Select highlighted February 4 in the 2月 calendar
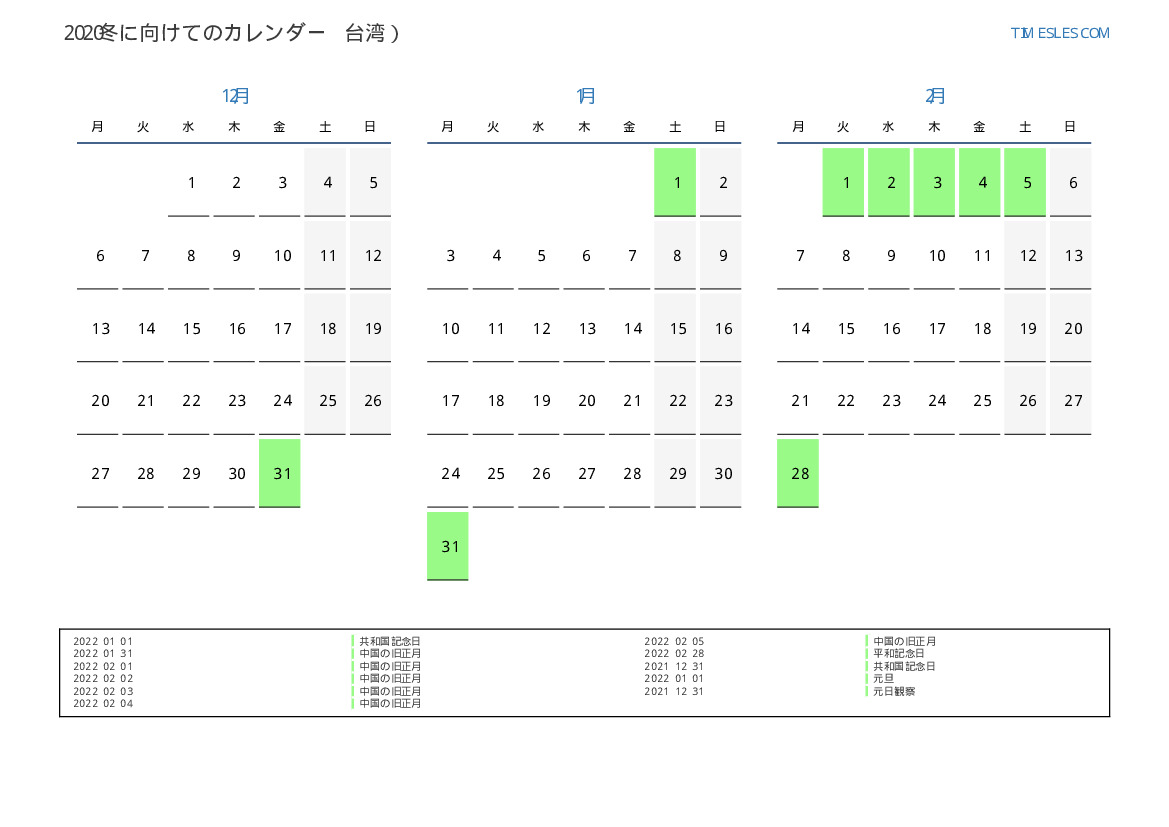Image resolution: width=1169 pixels, height=827 pixels. click(980, 183)
